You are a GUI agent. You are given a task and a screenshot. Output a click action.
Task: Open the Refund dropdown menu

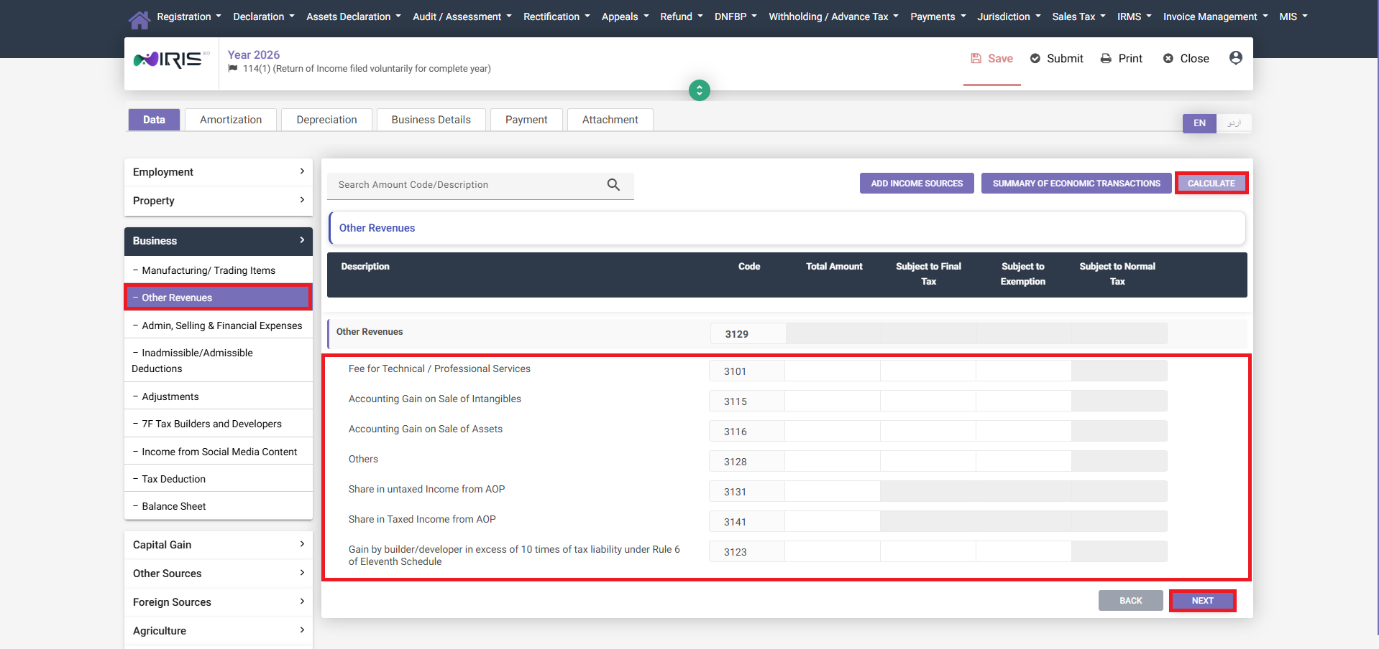coord(681,17)
